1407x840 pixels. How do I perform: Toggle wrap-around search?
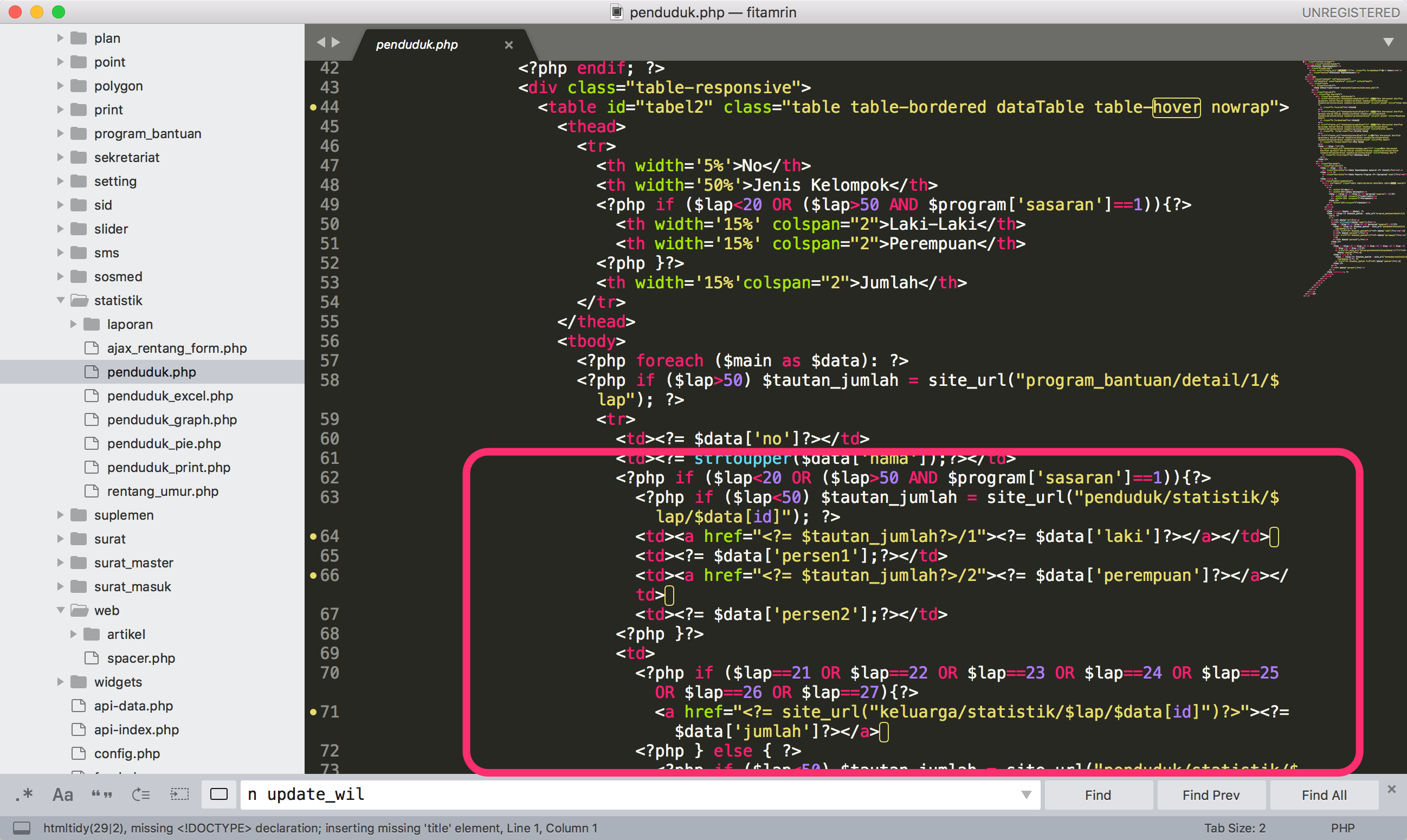tap(141, 794)
